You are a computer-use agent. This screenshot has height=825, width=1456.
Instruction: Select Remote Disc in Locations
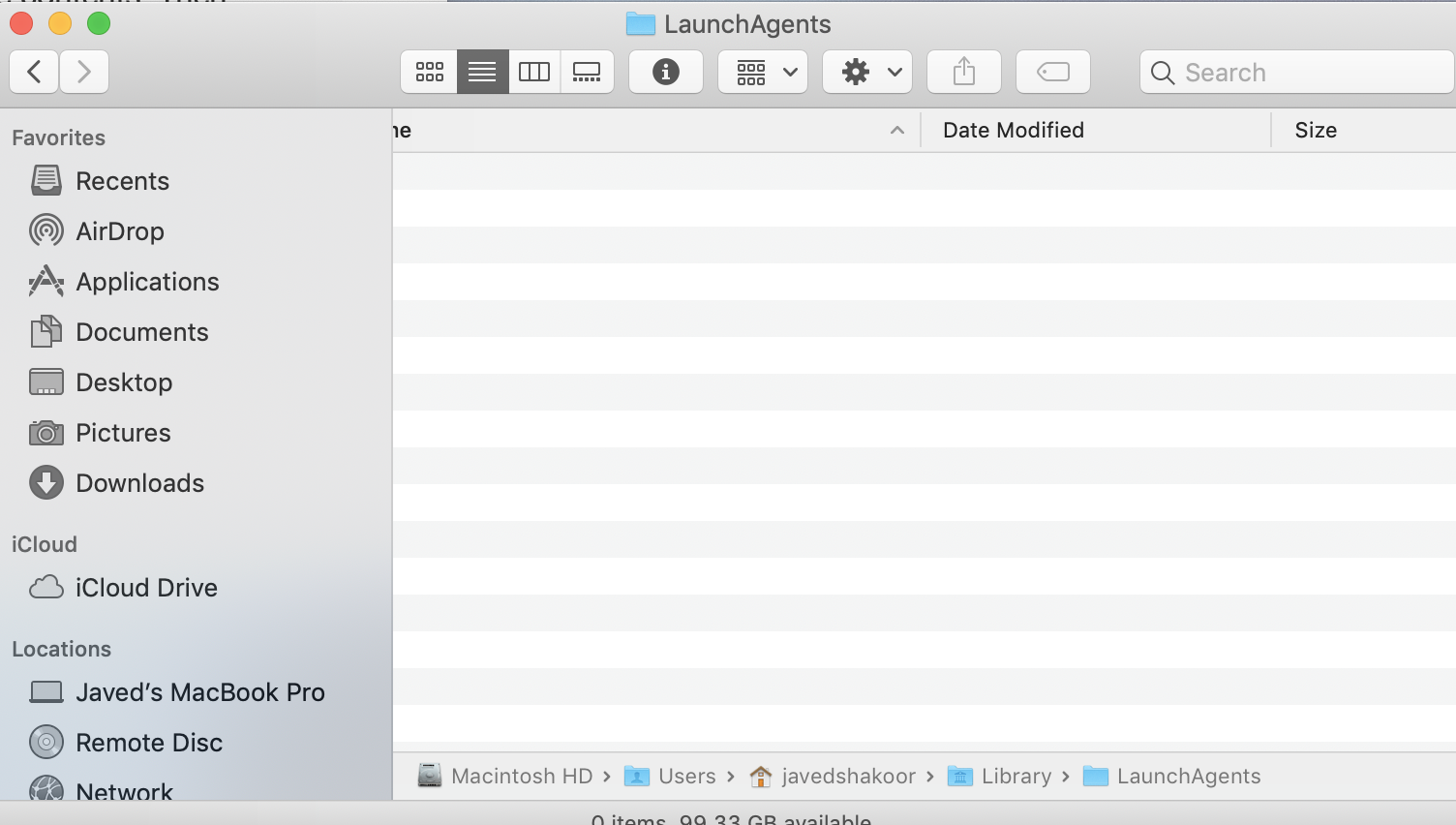pos(149,743)
